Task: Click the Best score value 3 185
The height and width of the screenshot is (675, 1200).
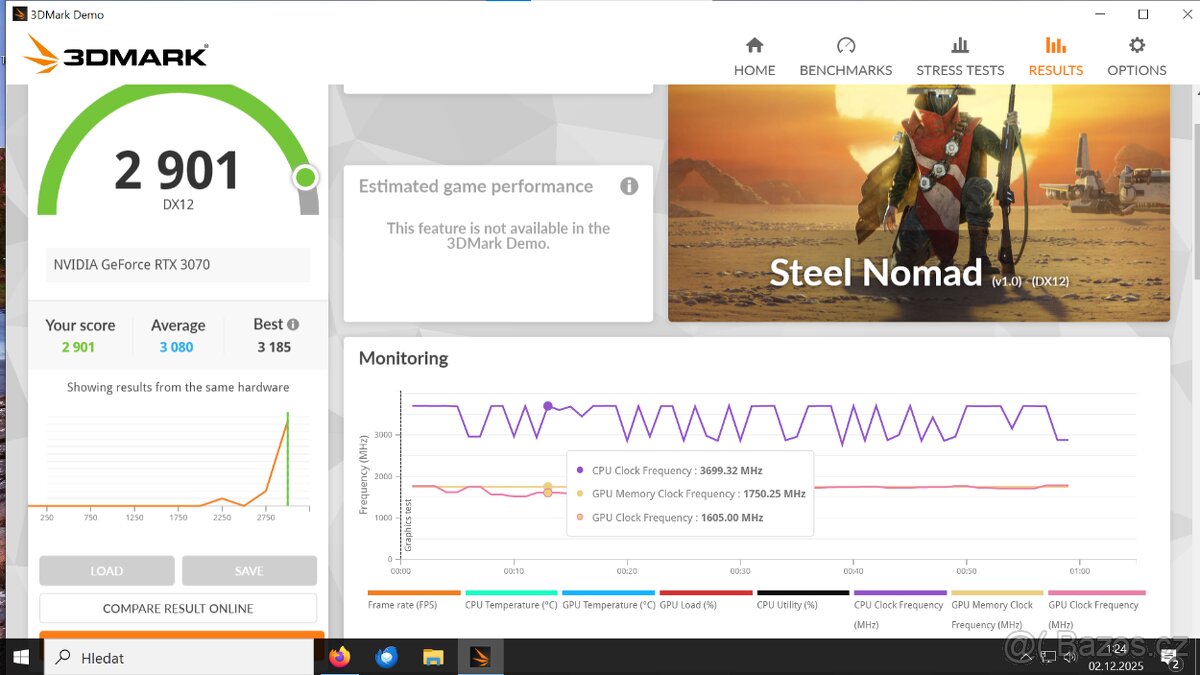Action: pos(274,347)
